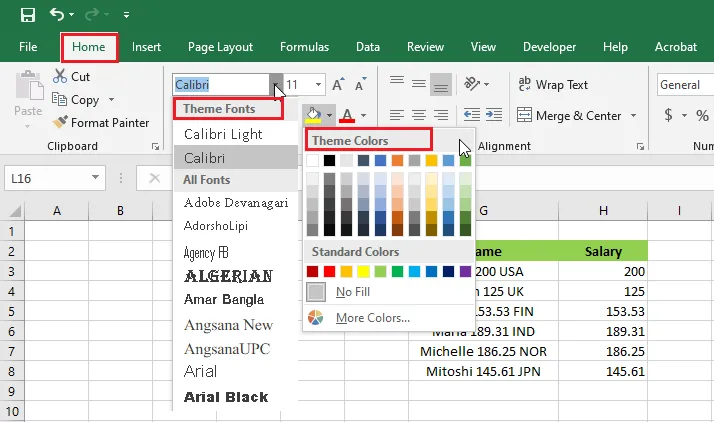
Task: Open the Page Layout tab
Action: 220,47
